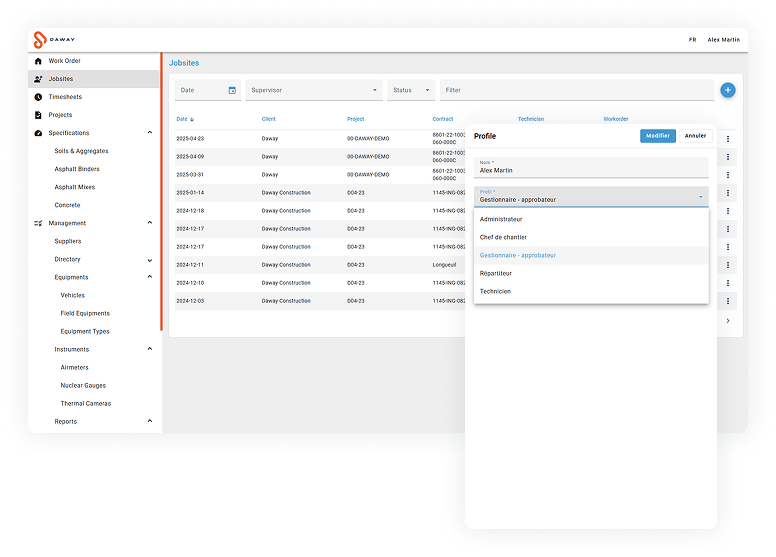Collapse the Instruments submenu
776x557 pixels.
150,349
